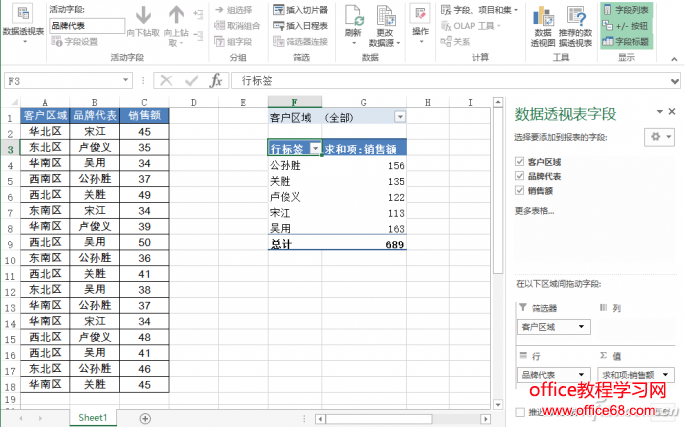Click 推荐的数据透视表 recommended PivotTables
This screenshot has width=685, height=427.
[575, 25]
